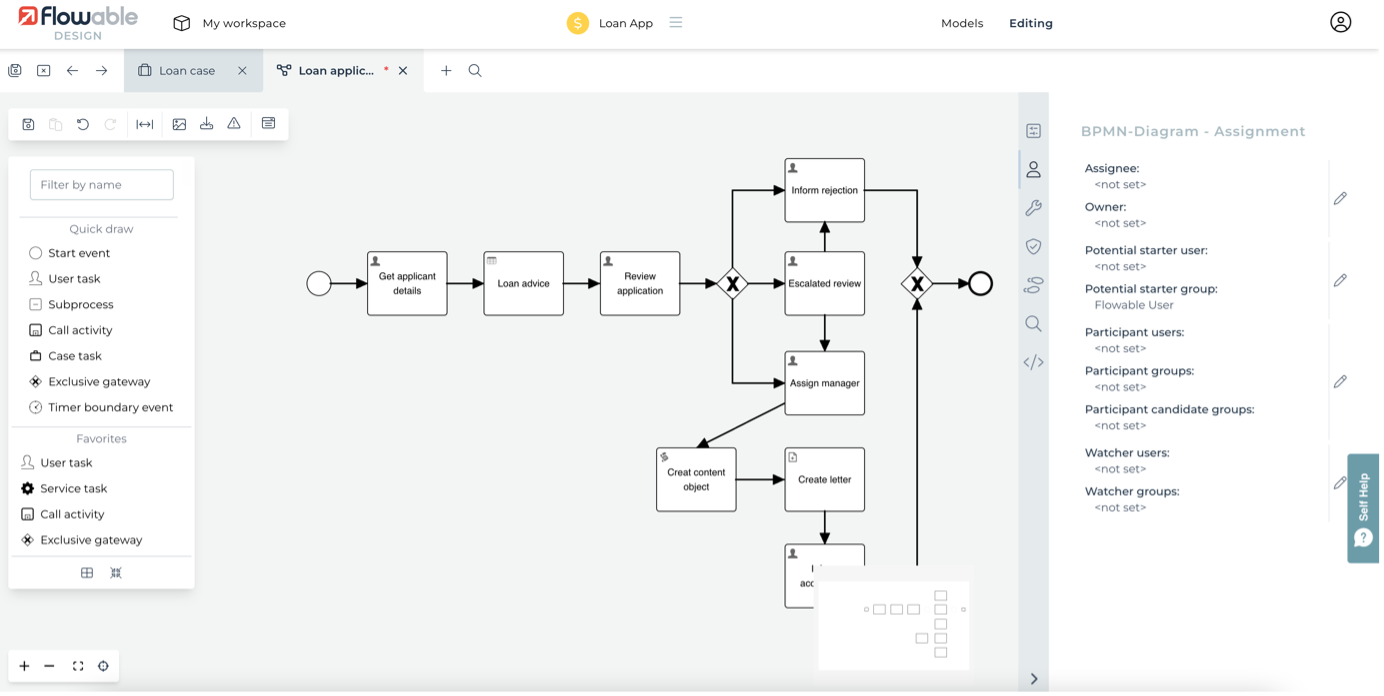Open the Loan App hamburger menu
Viewport: 1384px width, 696px height.
point(676,23)
